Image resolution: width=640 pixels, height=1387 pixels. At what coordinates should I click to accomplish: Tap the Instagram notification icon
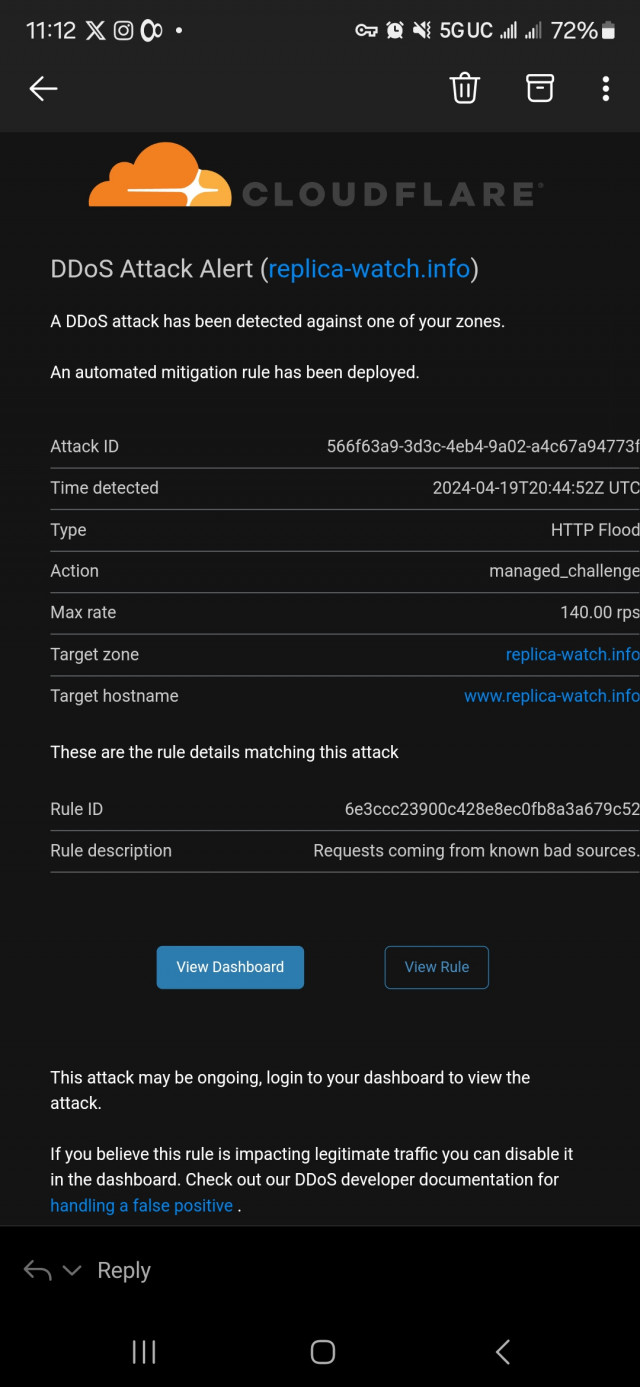(x=123, y=31)
